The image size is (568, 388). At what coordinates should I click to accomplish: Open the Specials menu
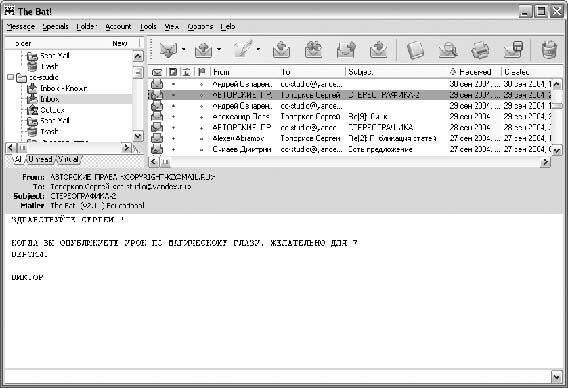point(55,26)
